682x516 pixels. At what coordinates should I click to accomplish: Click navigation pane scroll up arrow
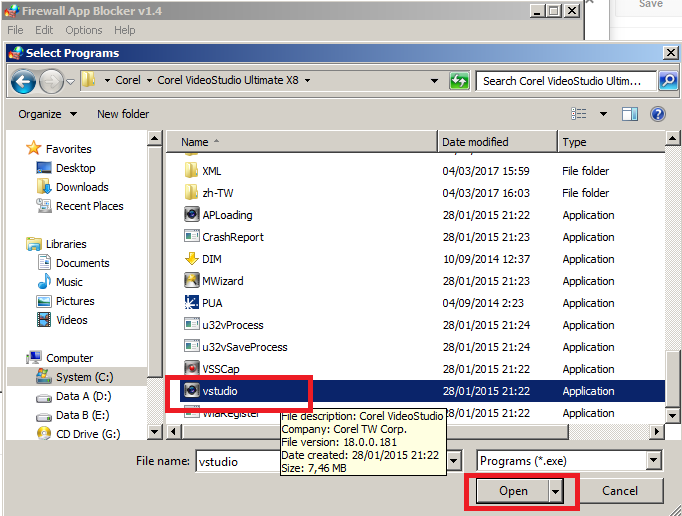pos(154,138)
